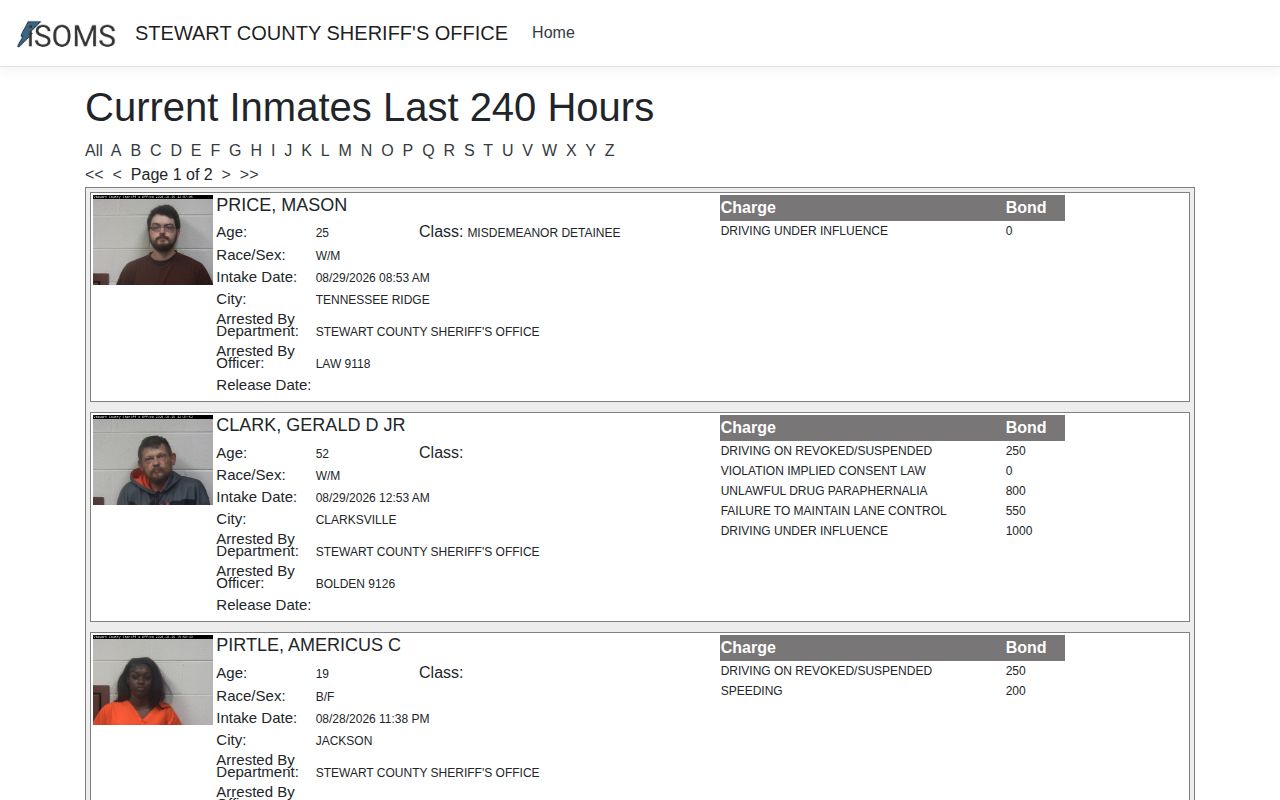Select the SPEEDING charge for Pirtle

(x=752, y=691)
